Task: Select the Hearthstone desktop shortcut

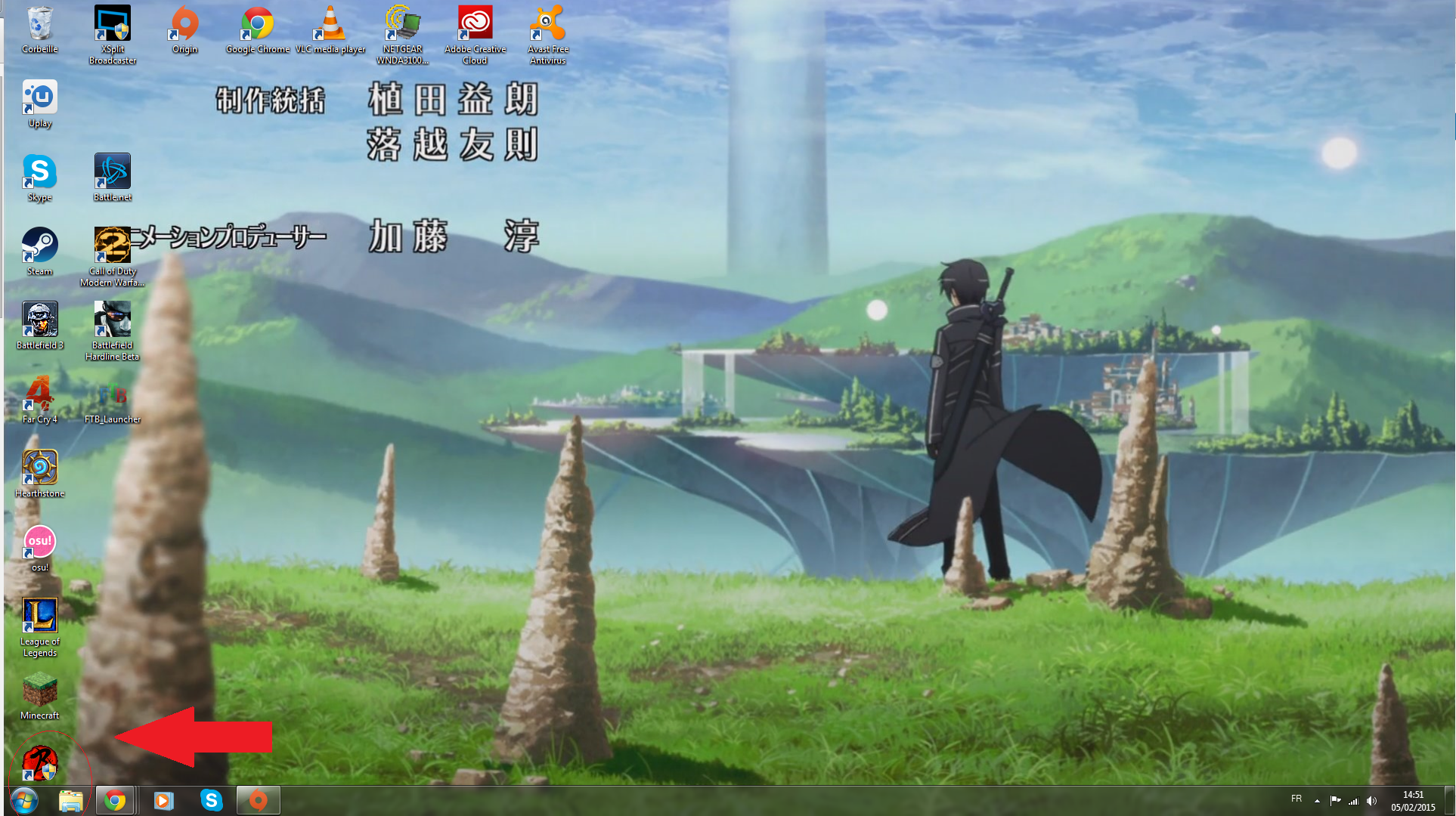Action: click(x=39, y=474)
